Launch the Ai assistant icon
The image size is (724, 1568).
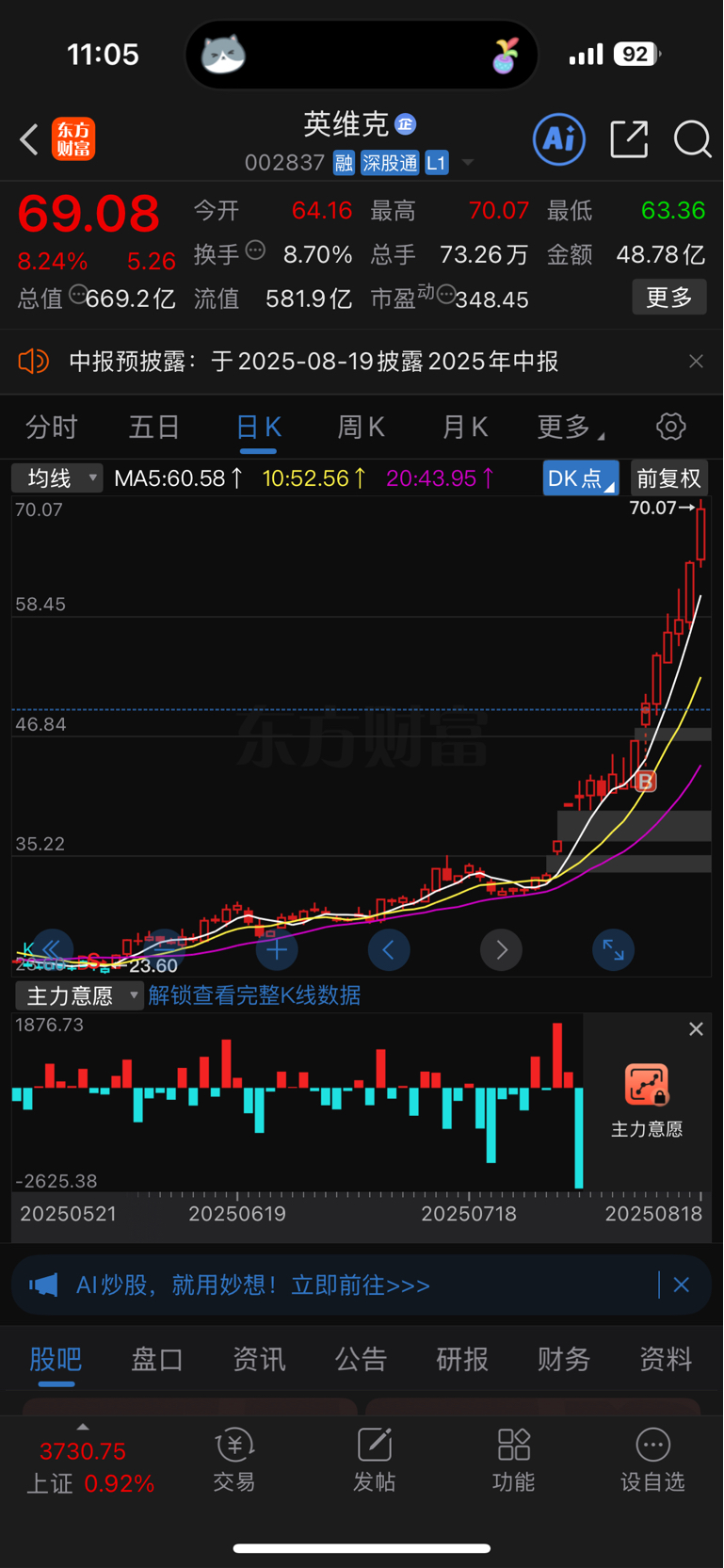(559, 139)
